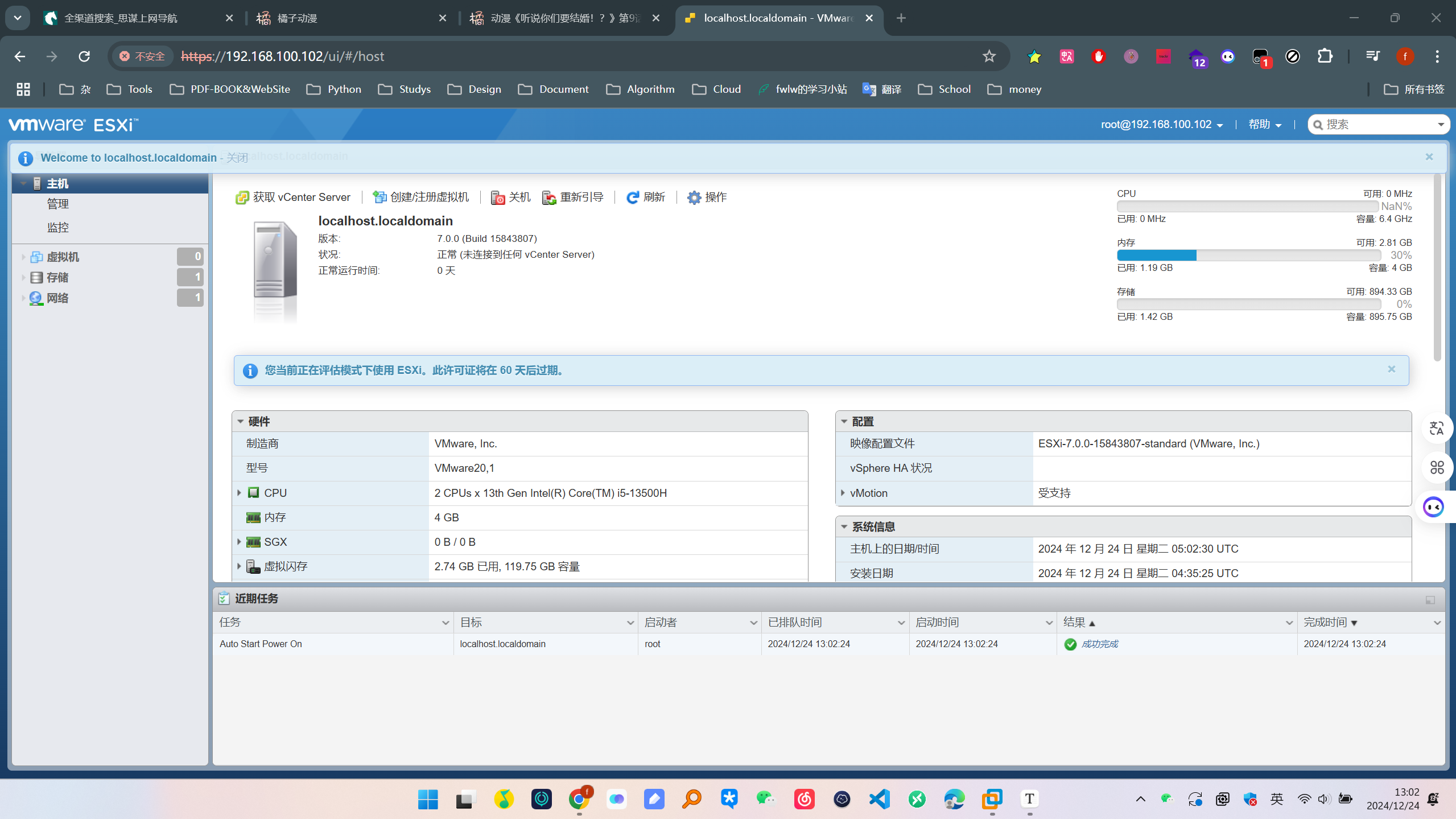The height and width of the screenshot is (819, 1456).
Task: Select 虚拟机 in the navigator
Action: 63,257
